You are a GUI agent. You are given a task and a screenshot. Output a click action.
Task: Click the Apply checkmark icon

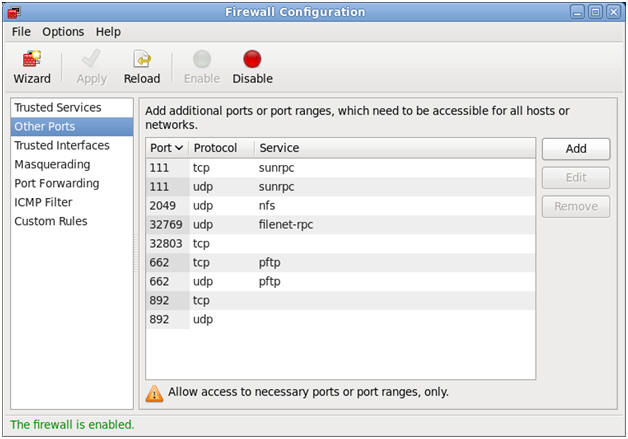click(91, 59)
